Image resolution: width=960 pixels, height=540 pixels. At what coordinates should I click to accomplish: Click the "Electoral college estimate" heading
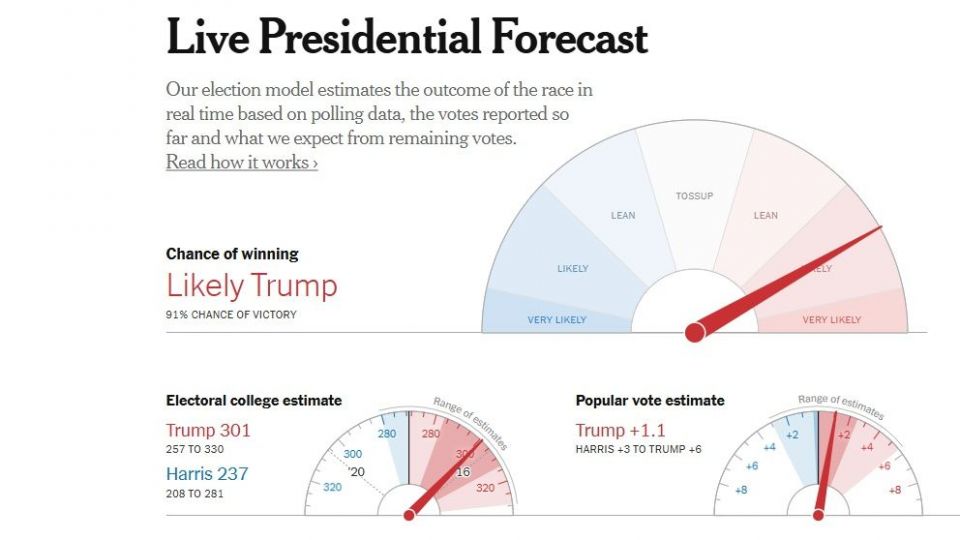click(253, 401)
